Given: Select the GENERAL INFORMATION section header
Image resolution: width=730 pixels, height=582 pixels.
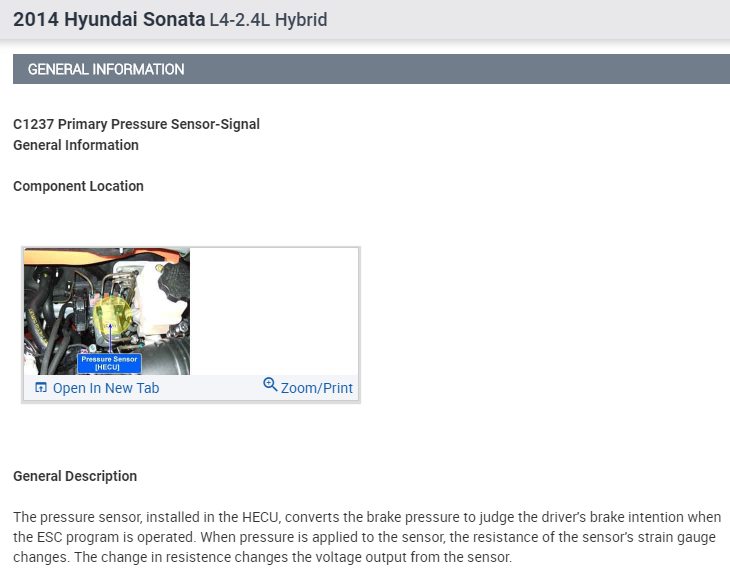Looking at the screenshot, I should [x=106, y=70].
